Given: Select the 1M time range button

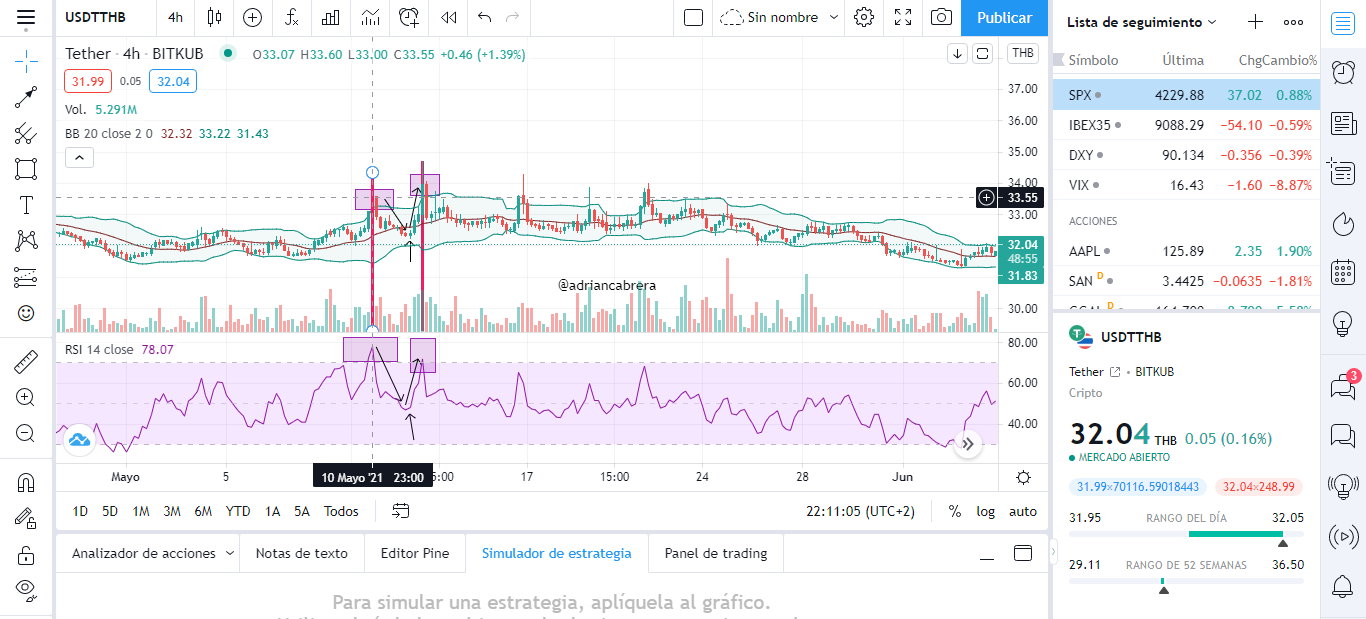Looking at the screenshot, I should pyautogui.click(x=141, y=511).
